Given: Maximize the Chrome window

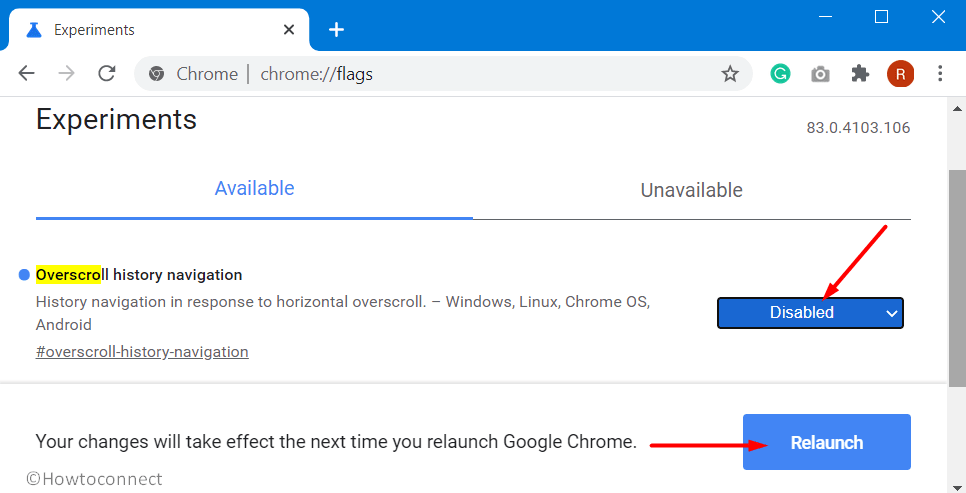Looking at the screenshot, I should 882,17.
